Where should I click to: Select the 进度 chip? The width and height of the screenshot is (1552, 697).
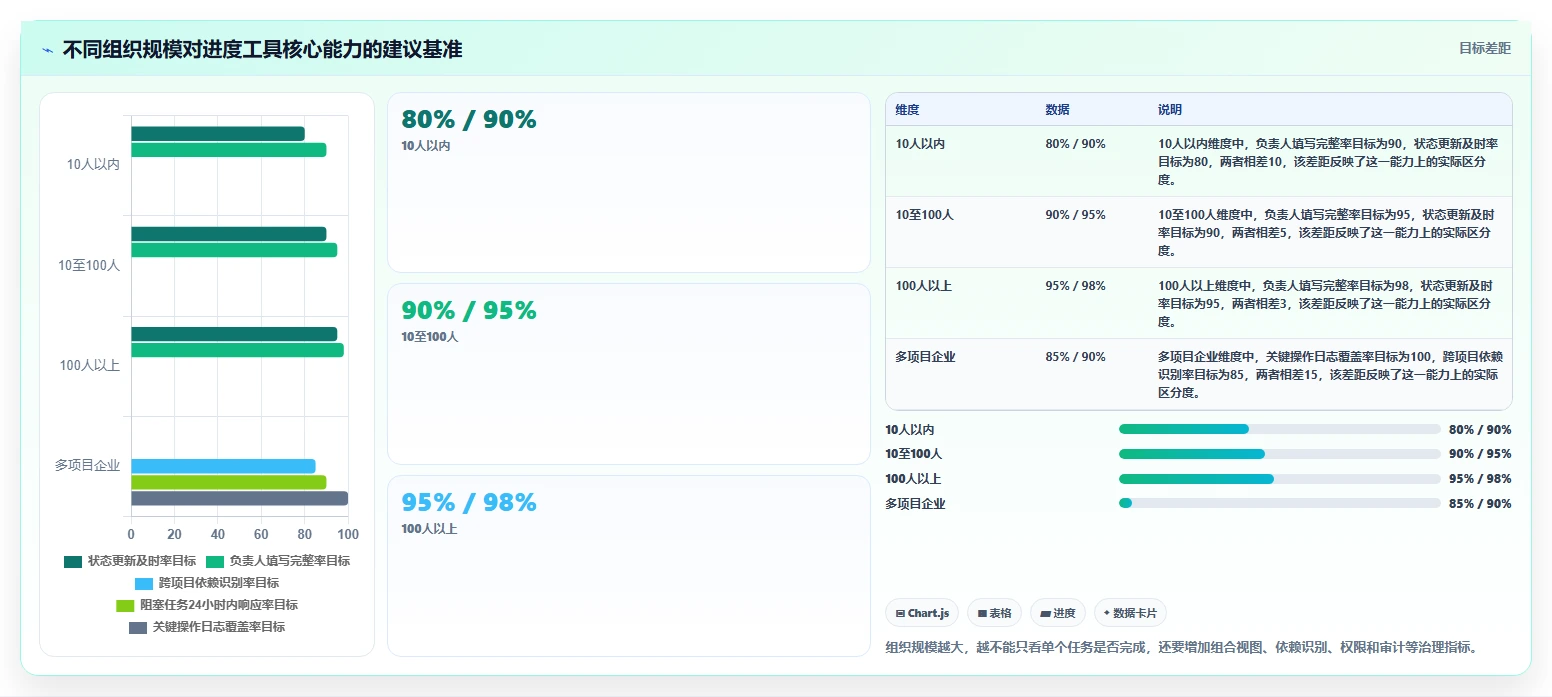click(x=1057, y=613)
